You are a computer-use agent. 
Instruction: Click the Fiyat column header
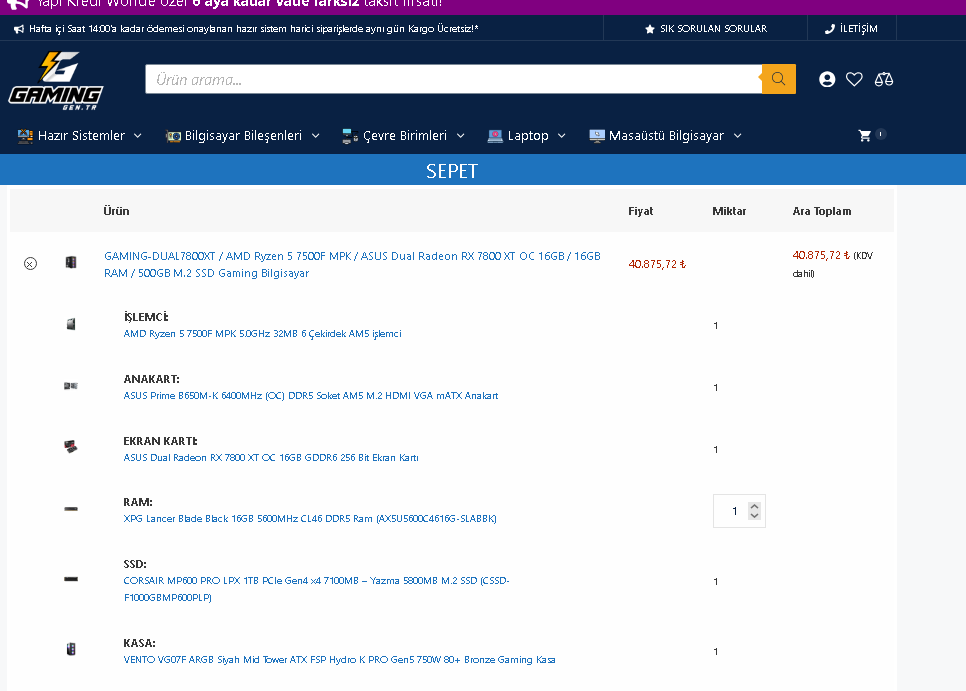click(x=640, y=211)
